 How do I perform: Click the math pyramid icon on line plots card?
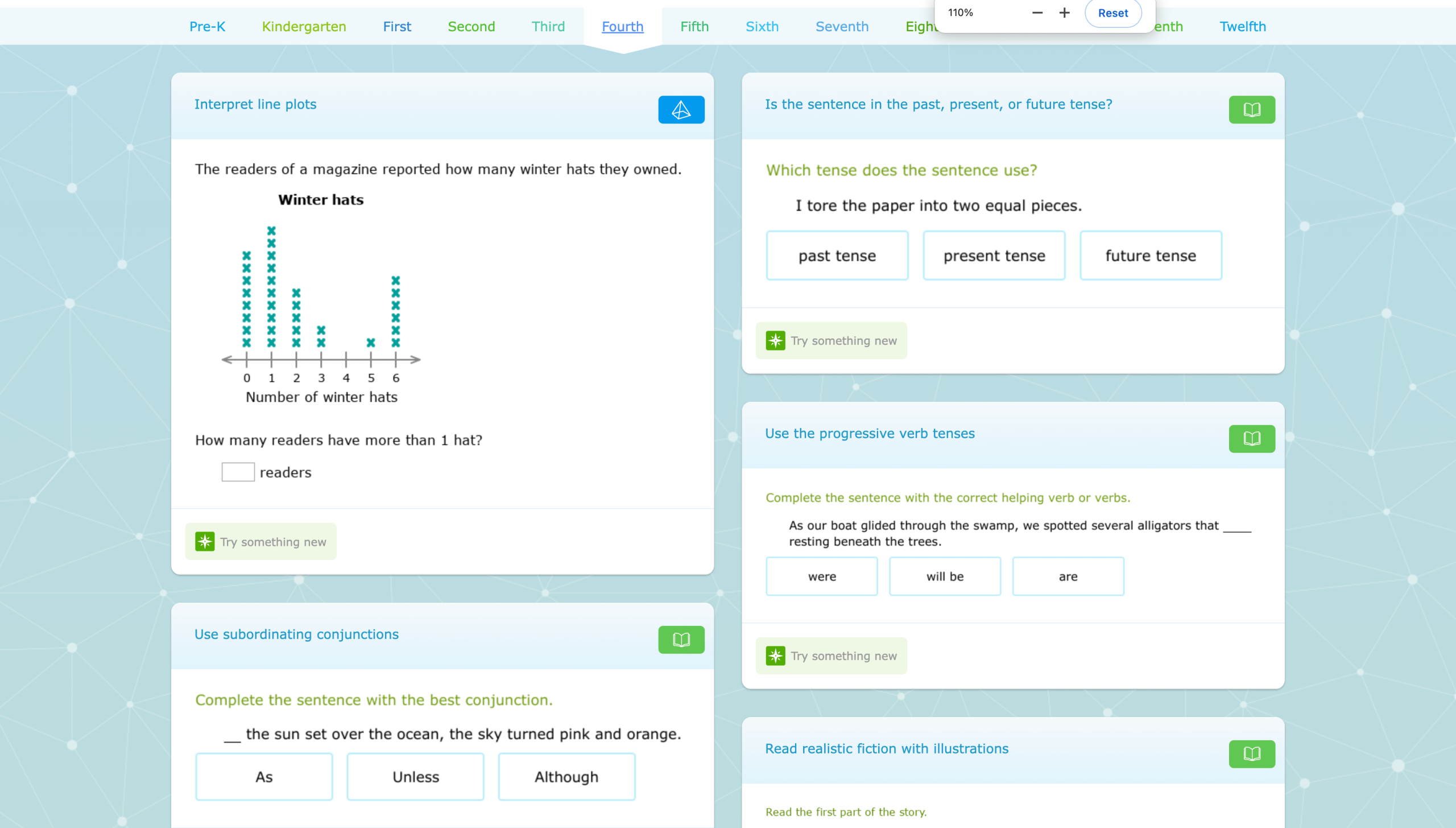click(681, 109)
